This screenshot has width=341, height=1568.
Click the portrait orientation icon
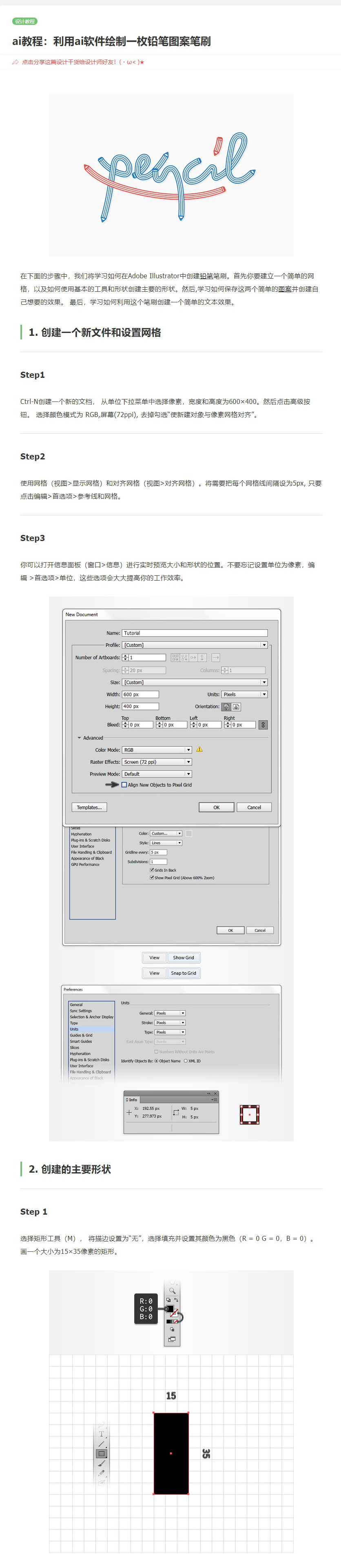(x=226, y=707)
